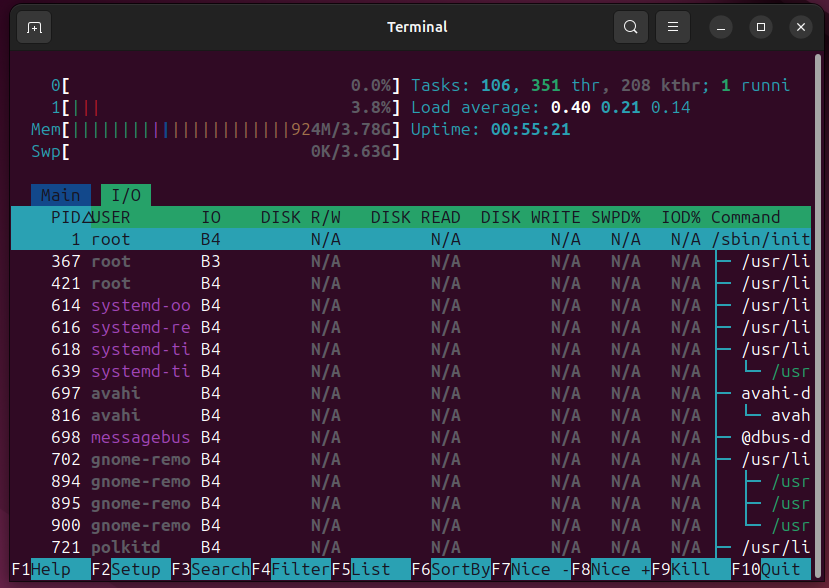Click F4 Filter
Viewport: 829px width, 588px height.
click(291, 569)
